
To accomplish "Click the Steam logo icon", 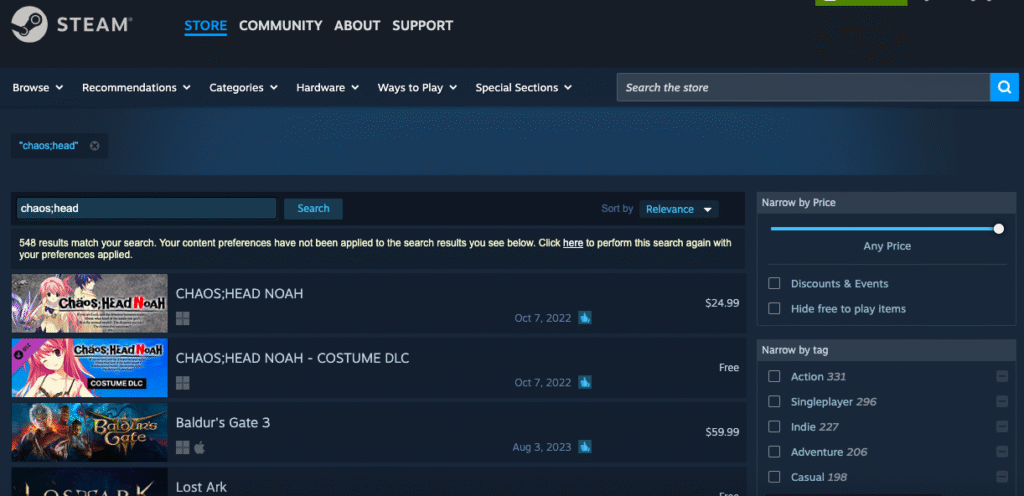I will pos(29,25).
